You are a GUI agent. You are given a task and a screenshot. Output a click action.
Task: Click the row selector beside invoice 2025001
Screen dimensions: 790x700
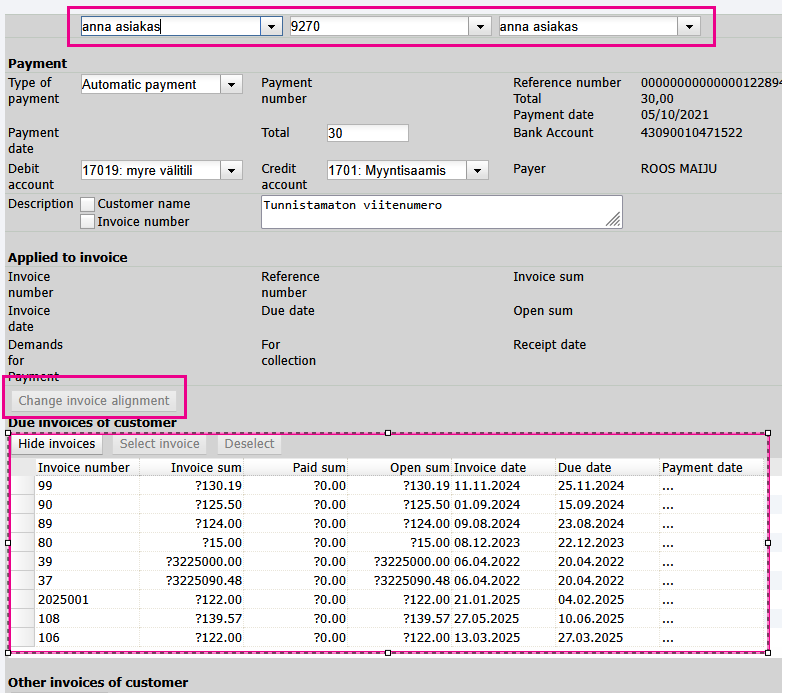23,600
